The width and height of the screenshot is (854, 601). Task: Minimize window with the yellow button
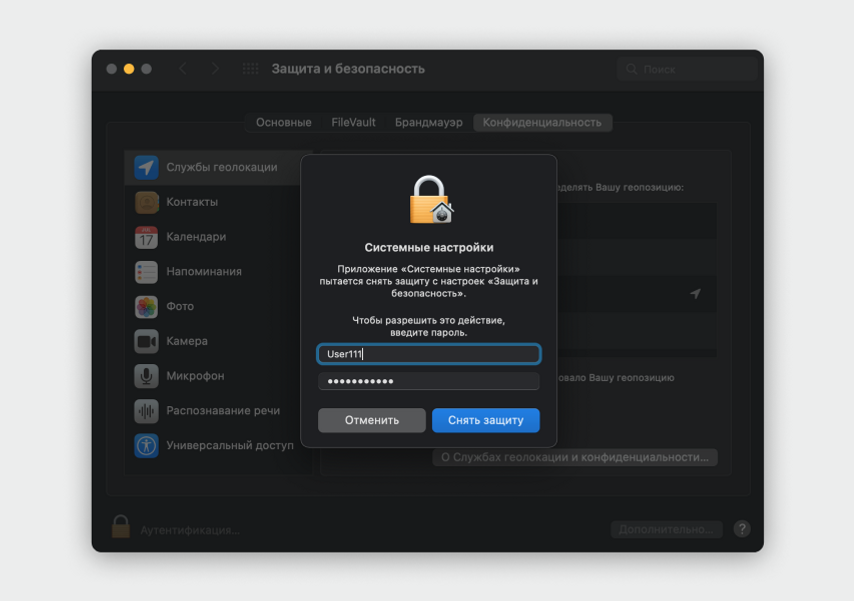[x=129, y=69]
